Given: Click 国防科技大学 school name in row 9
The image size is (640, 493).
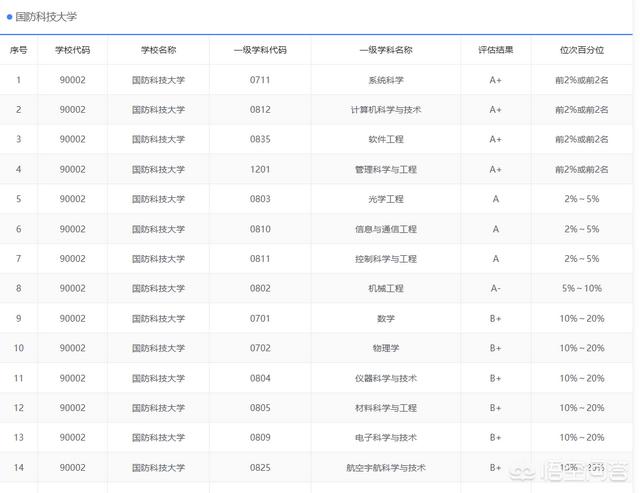Looking at the screenshot, I should pyautogui.click(x=158, y=318).
